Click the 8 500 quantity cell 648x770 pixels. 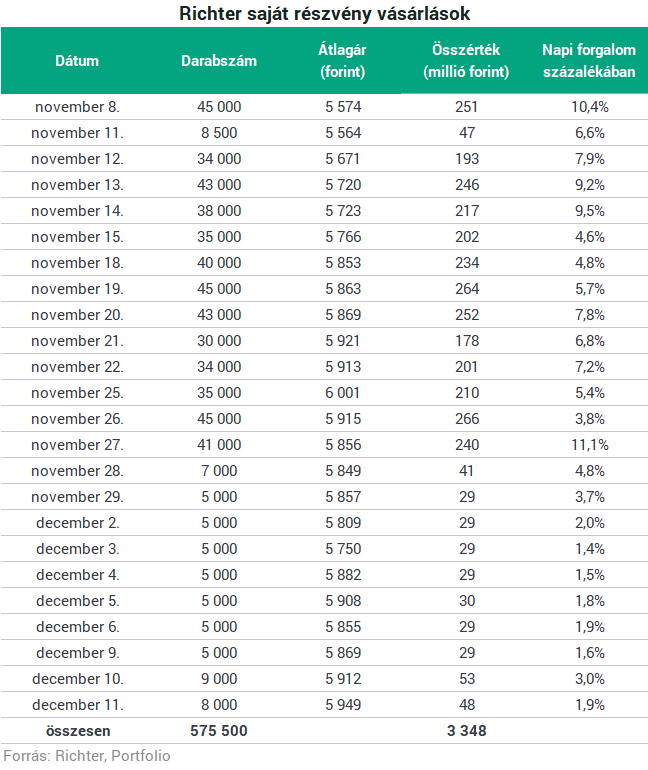pos(219,133)
